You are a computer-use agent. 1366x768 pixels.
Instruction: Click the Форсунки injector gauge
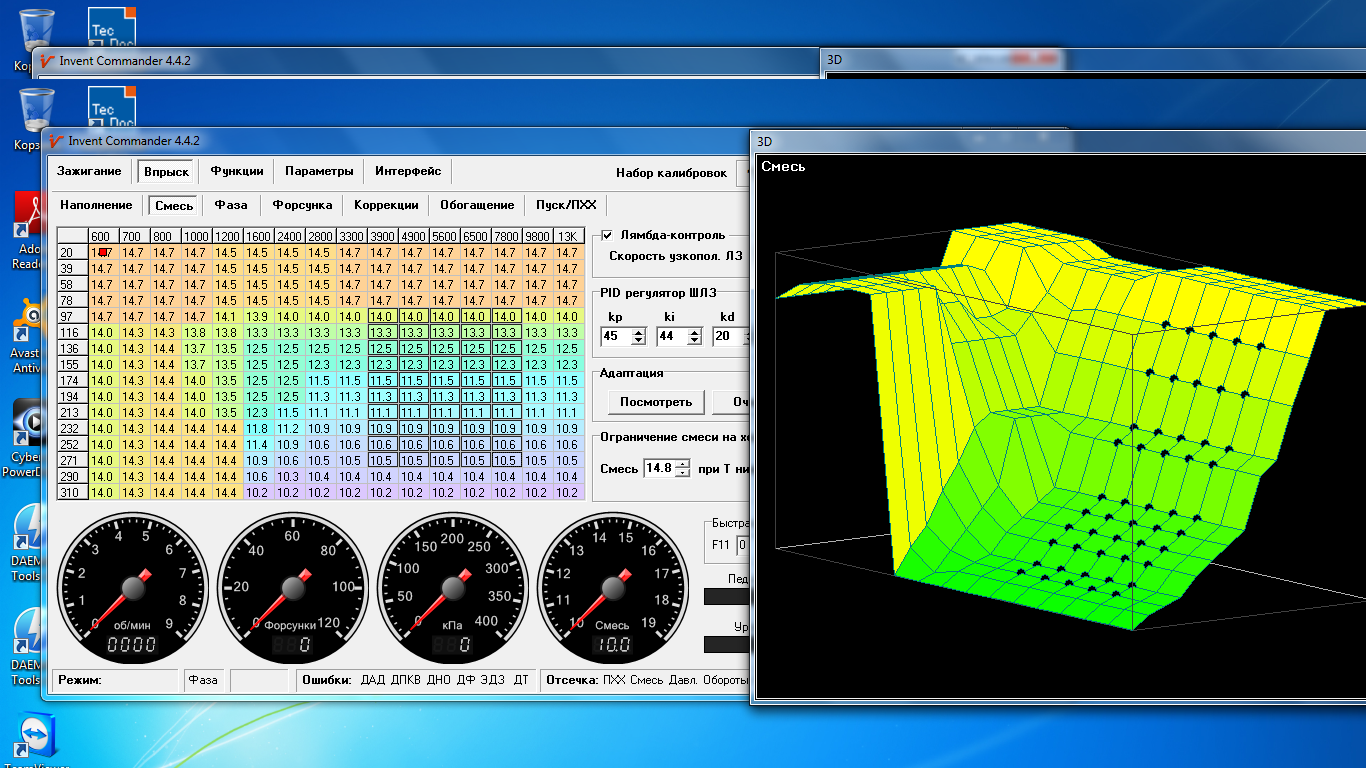[292, 586]
